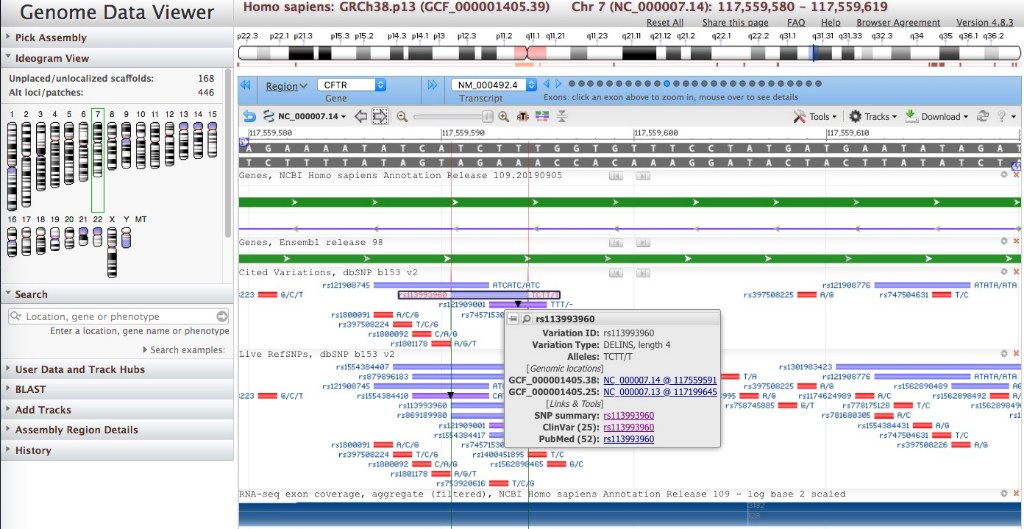Open the NC_000007.14 sequence dropdown
This screenshot has height=529, width=1024.
pyautogui.click(x=312, y=116)
